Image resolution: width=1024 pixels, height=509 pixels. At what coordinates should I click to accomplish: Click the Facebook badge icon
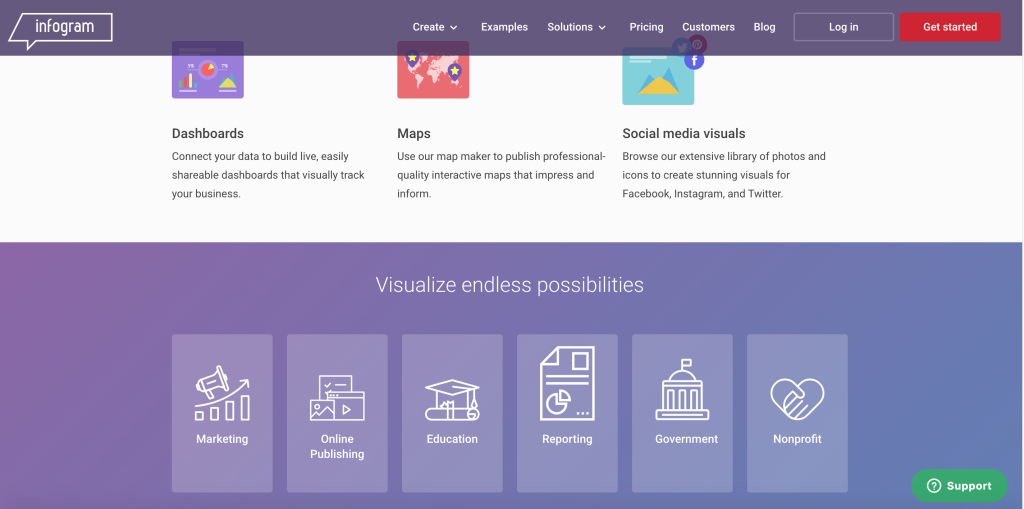tap(694, 60)
